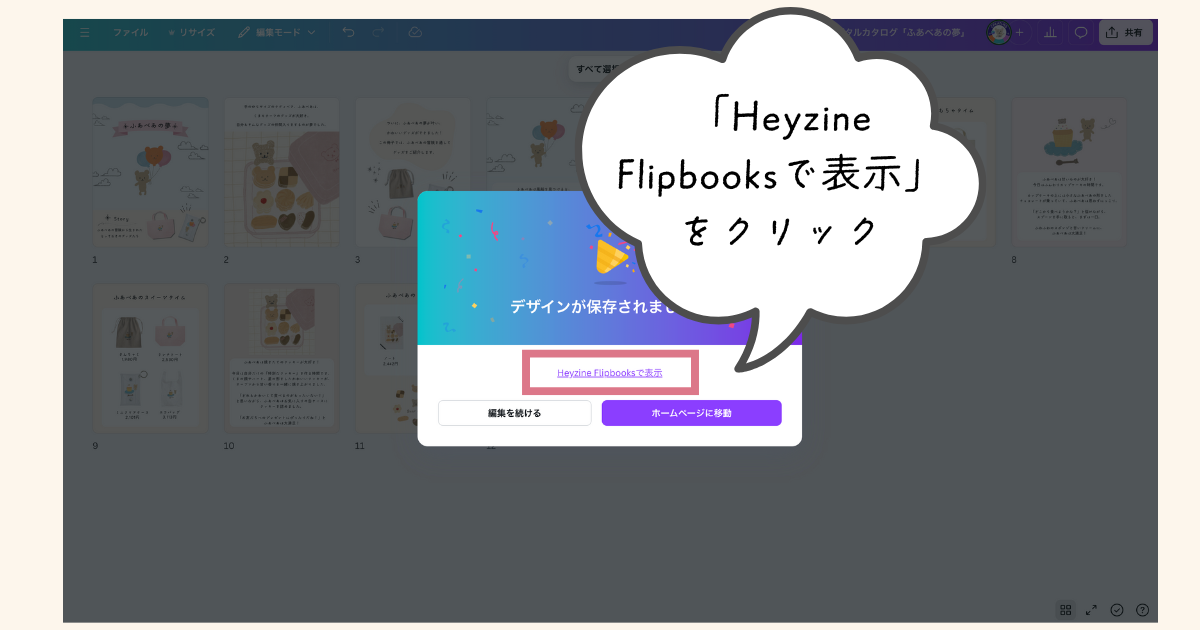Image resolution: width=1200 pixels, height=630 pixels.
Task: Expand the 編集モード dropdown
Action: point(278,32)
